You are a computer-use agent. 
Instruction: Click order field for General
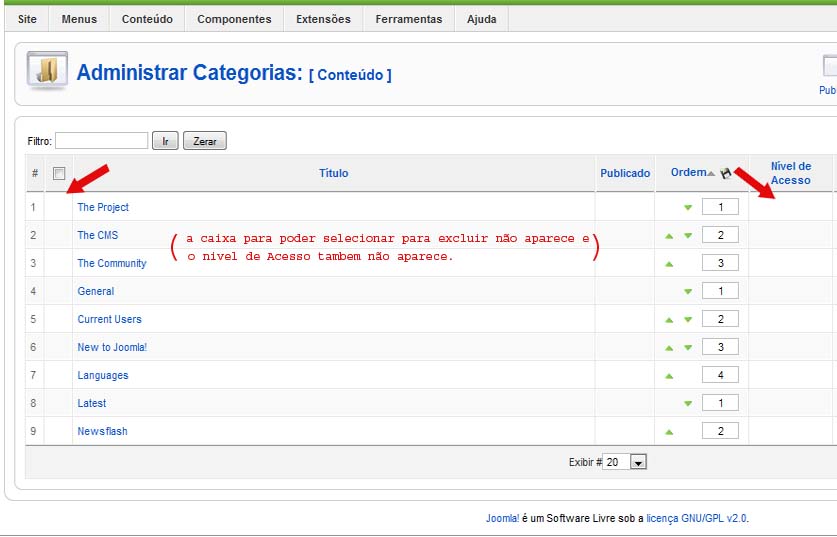point(720,291)
